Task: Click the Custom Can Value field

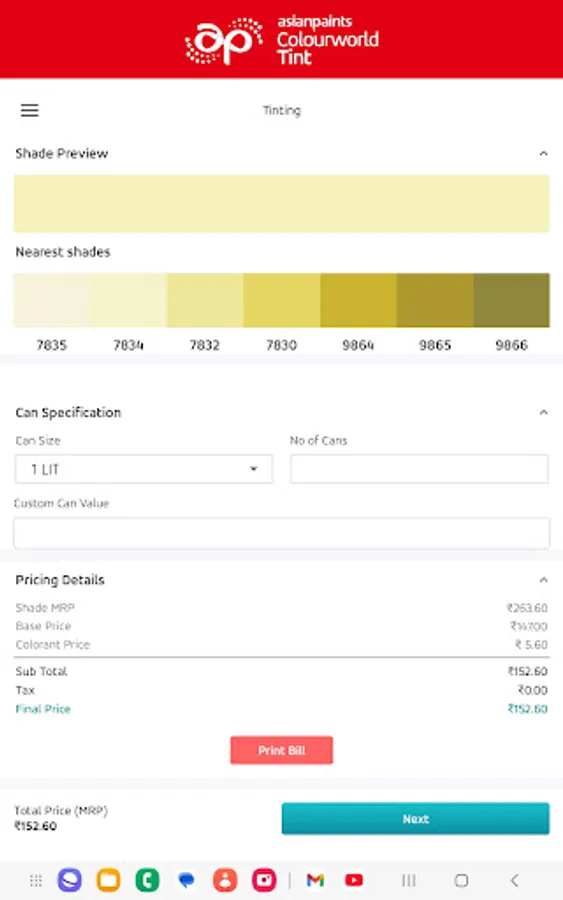Action: click(x=282, y=533)
